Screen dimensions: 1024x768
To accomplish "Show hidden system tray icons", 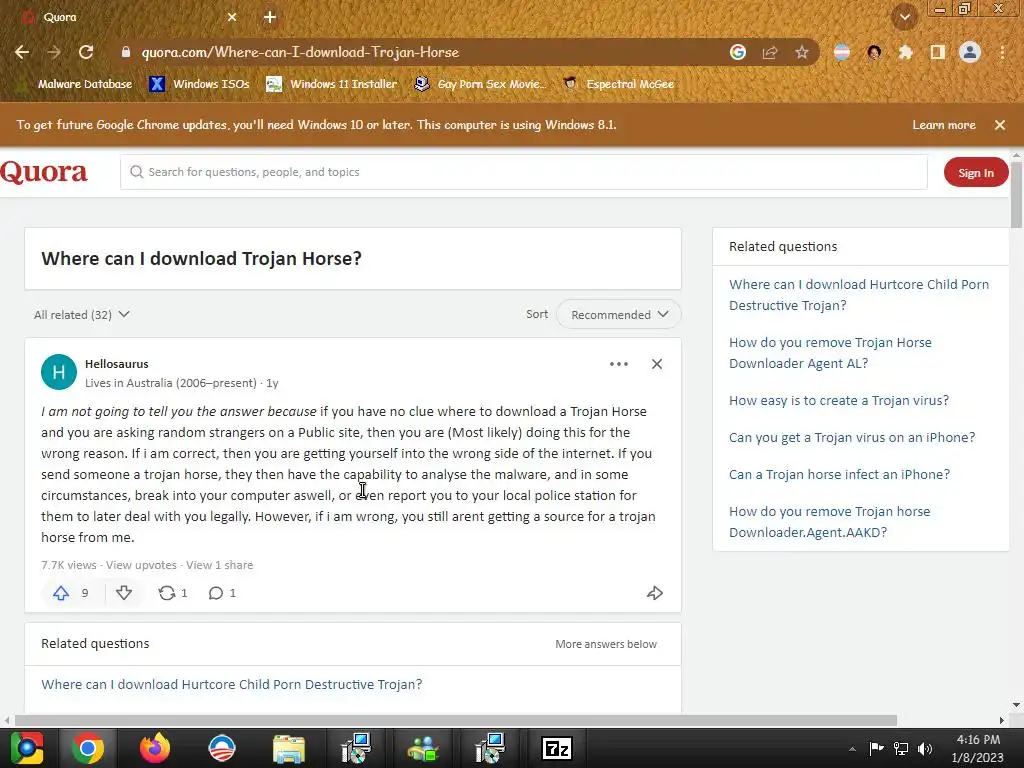I will click(x=852, y=749).
